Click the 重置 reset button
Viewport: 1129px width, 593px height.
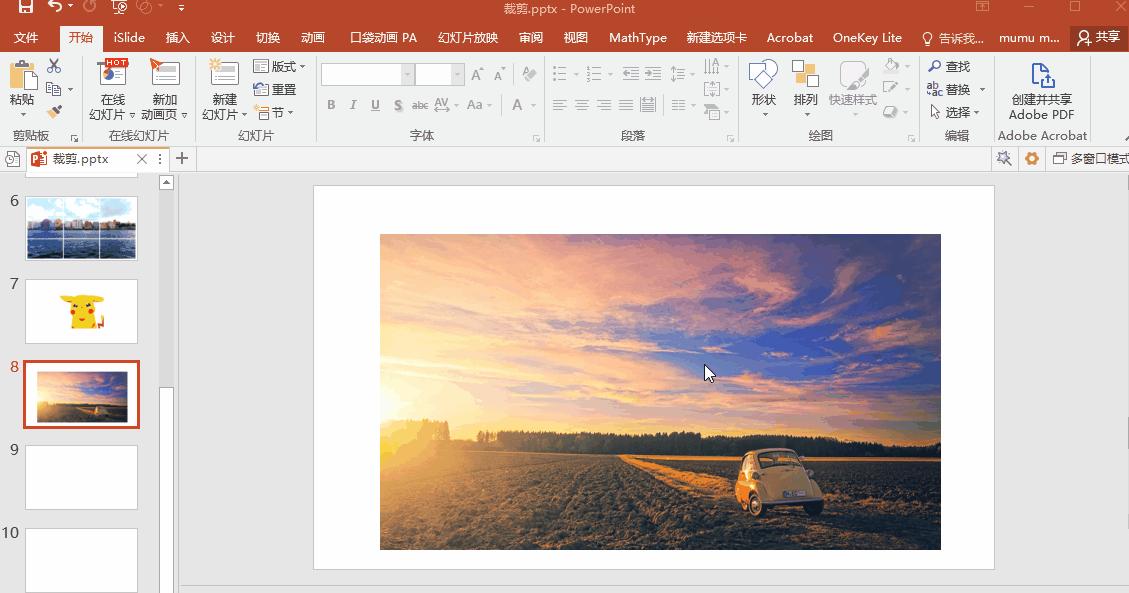(x=275, y=89)
